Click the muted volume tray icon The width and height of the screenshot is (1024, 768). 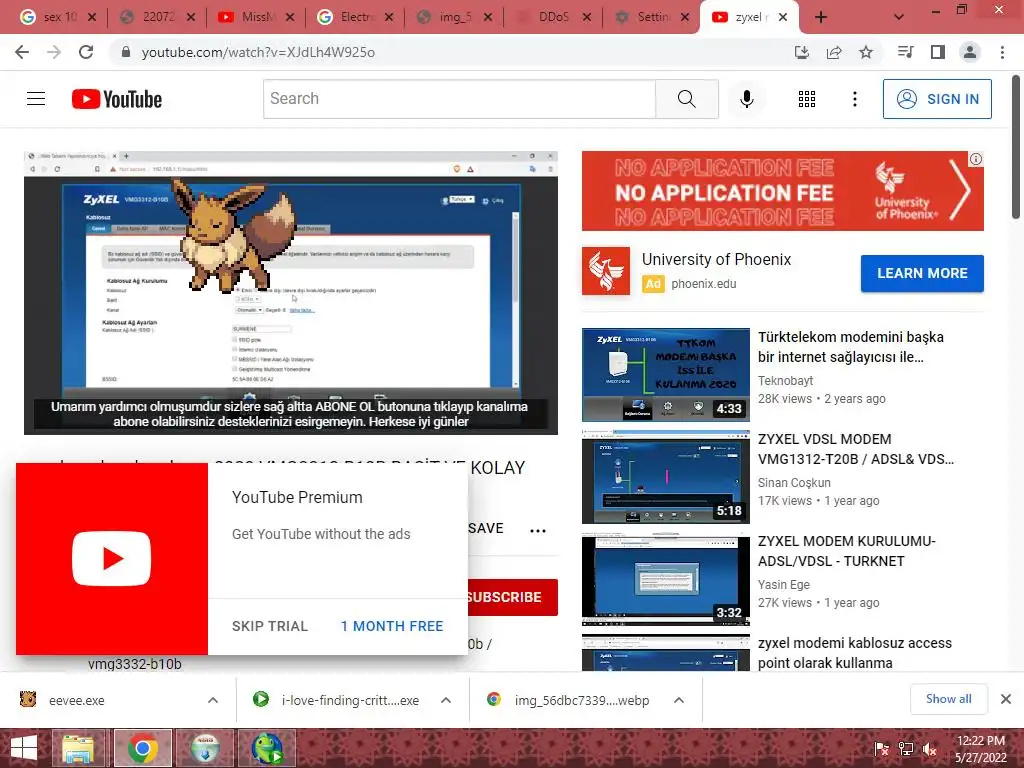point(930,748)
